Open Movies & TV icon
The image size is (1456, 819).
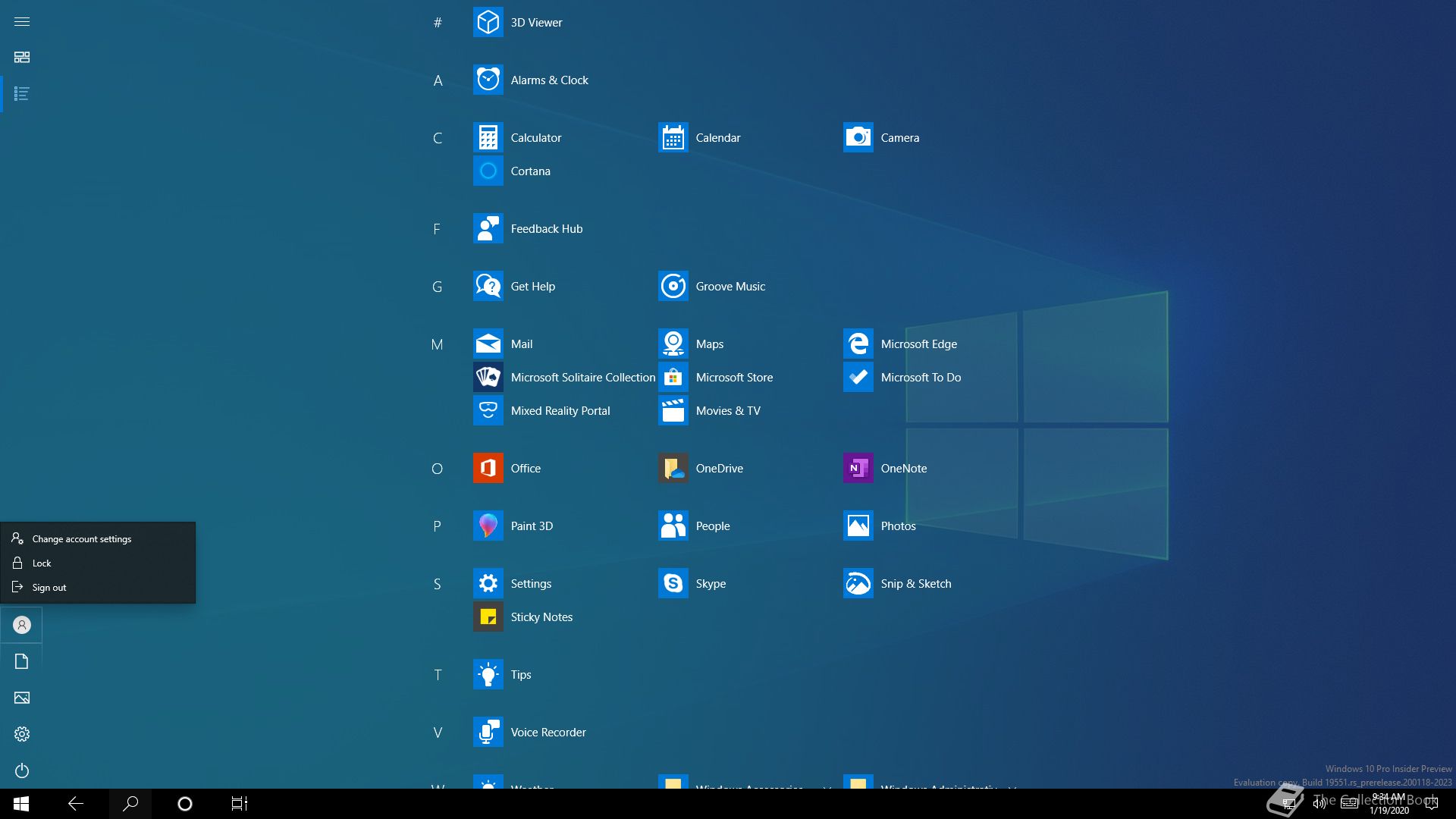click(673, 410)
